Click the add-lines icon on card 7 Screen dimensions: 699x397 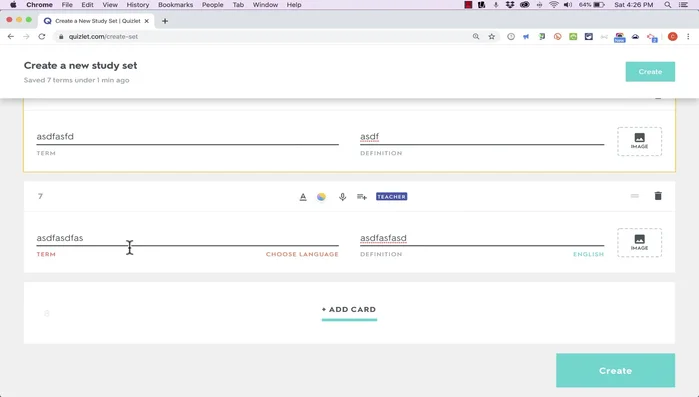tap(362, 196)
